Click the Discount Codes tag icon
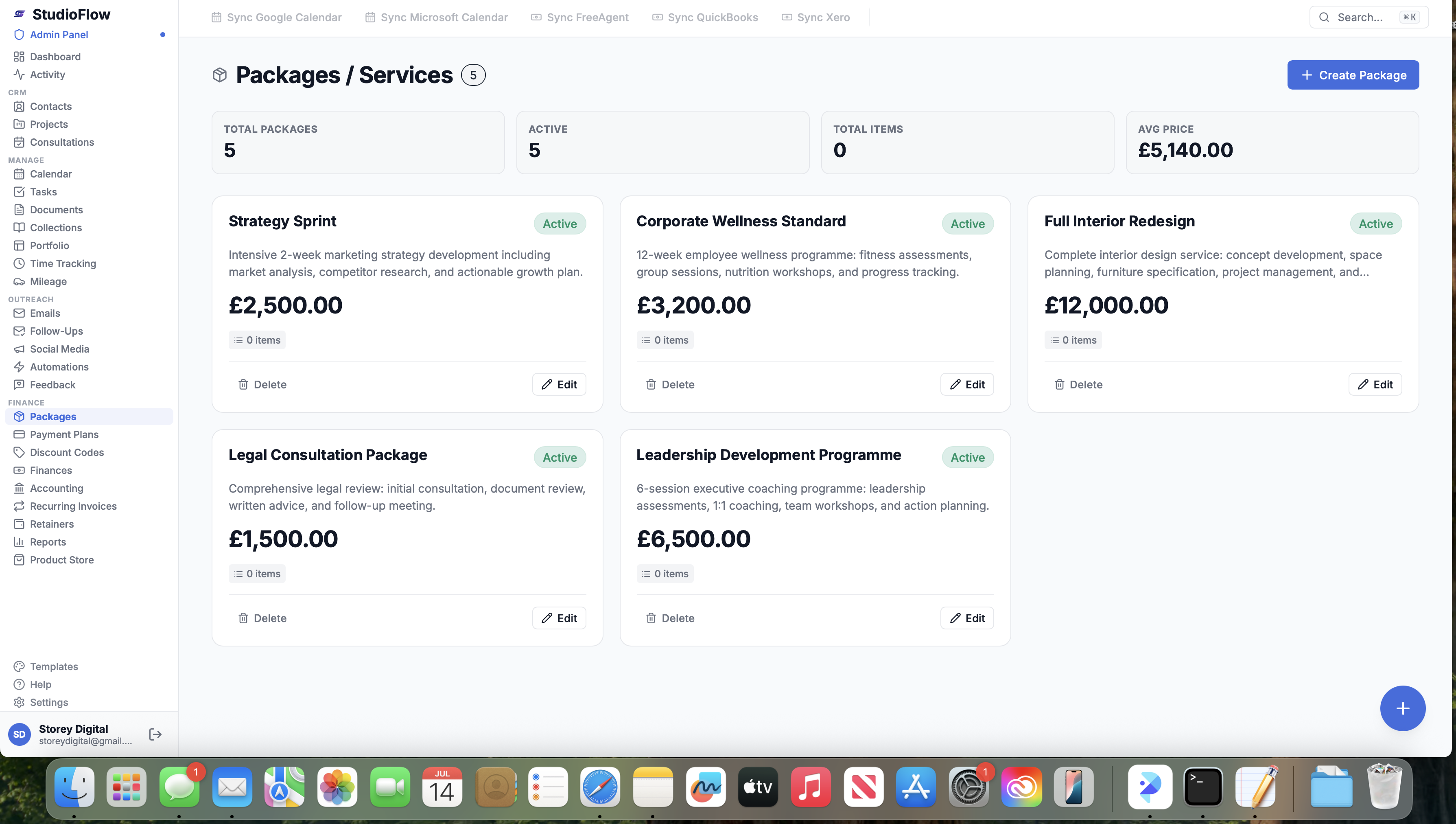 pos(19,452)
